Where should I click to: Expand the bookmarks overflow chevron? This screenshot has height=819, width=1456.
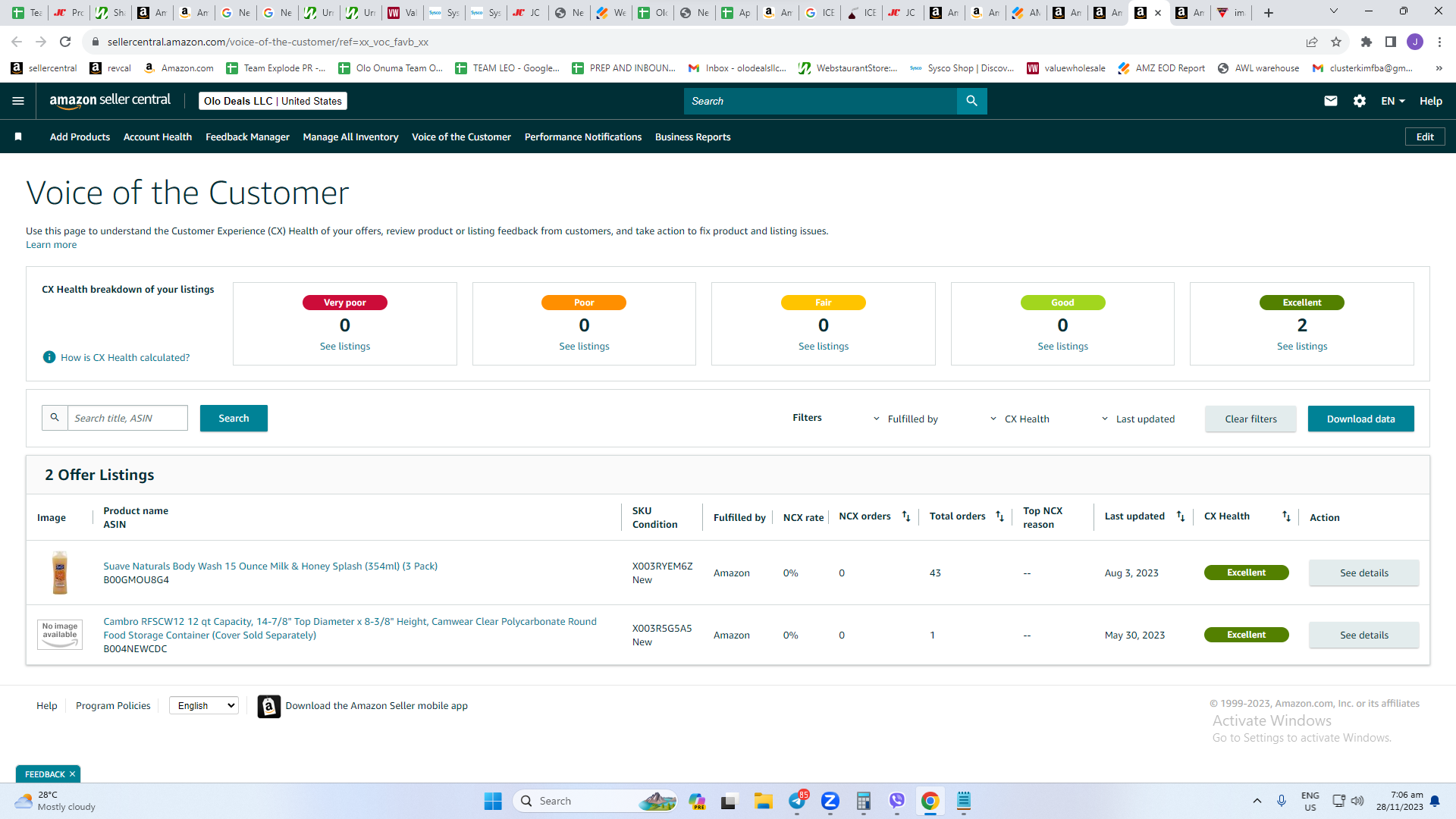pyautogui.click(x=1439, y=68)
